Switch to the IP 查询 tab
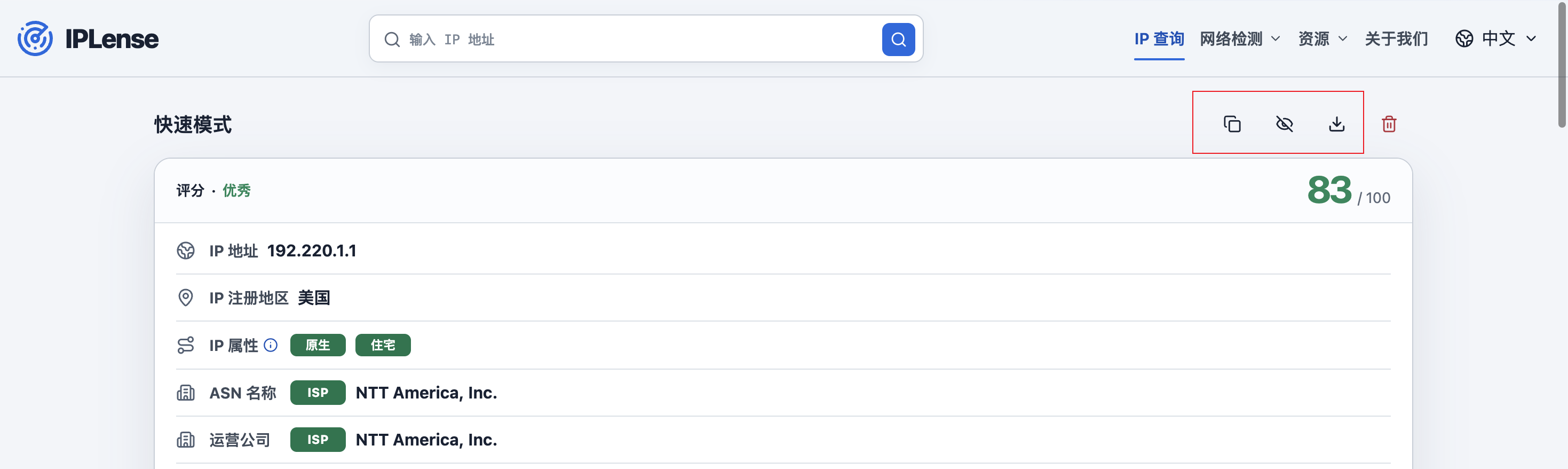Viewport: 1568px width, 469px height. (1158, 39)
